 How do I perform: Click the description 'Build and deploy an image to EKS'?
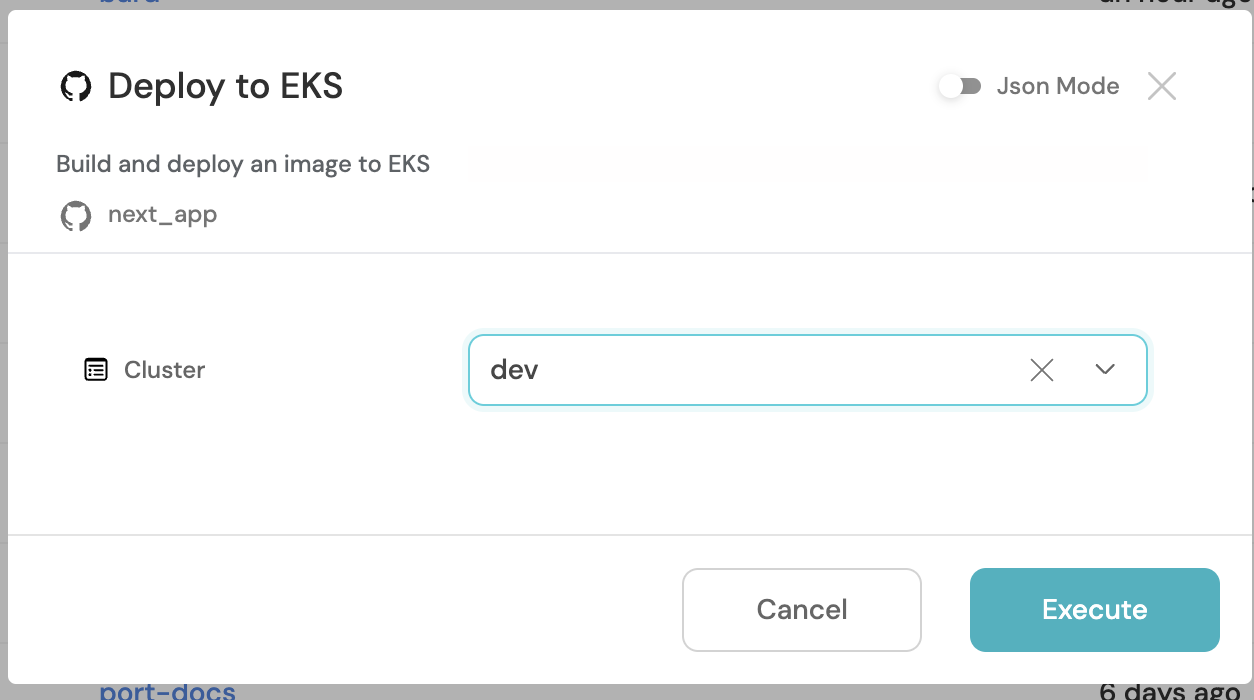[x=243, y=164]
